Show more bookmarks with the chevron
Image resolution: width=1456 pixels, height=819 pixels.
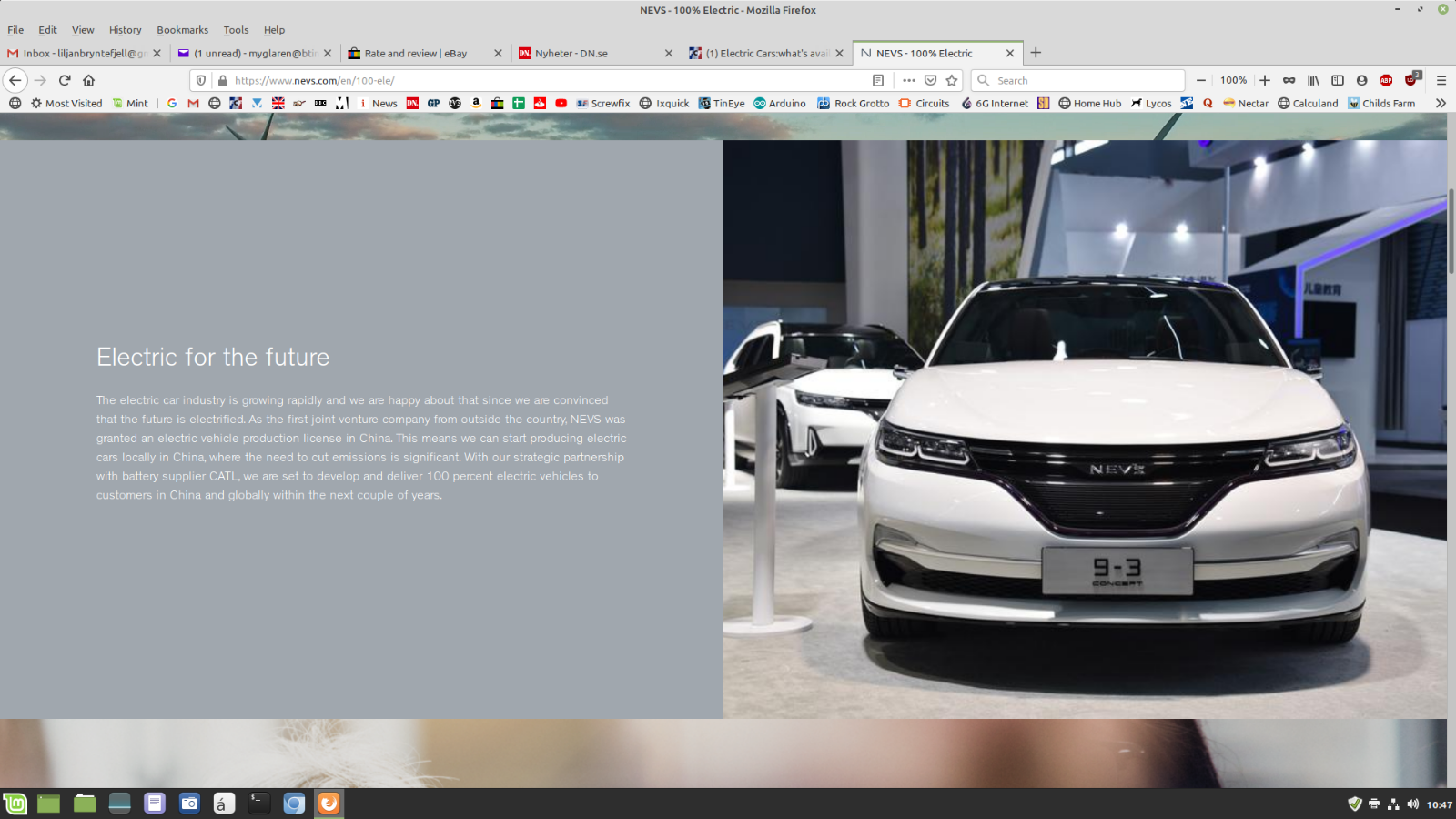pos(1441,103)
